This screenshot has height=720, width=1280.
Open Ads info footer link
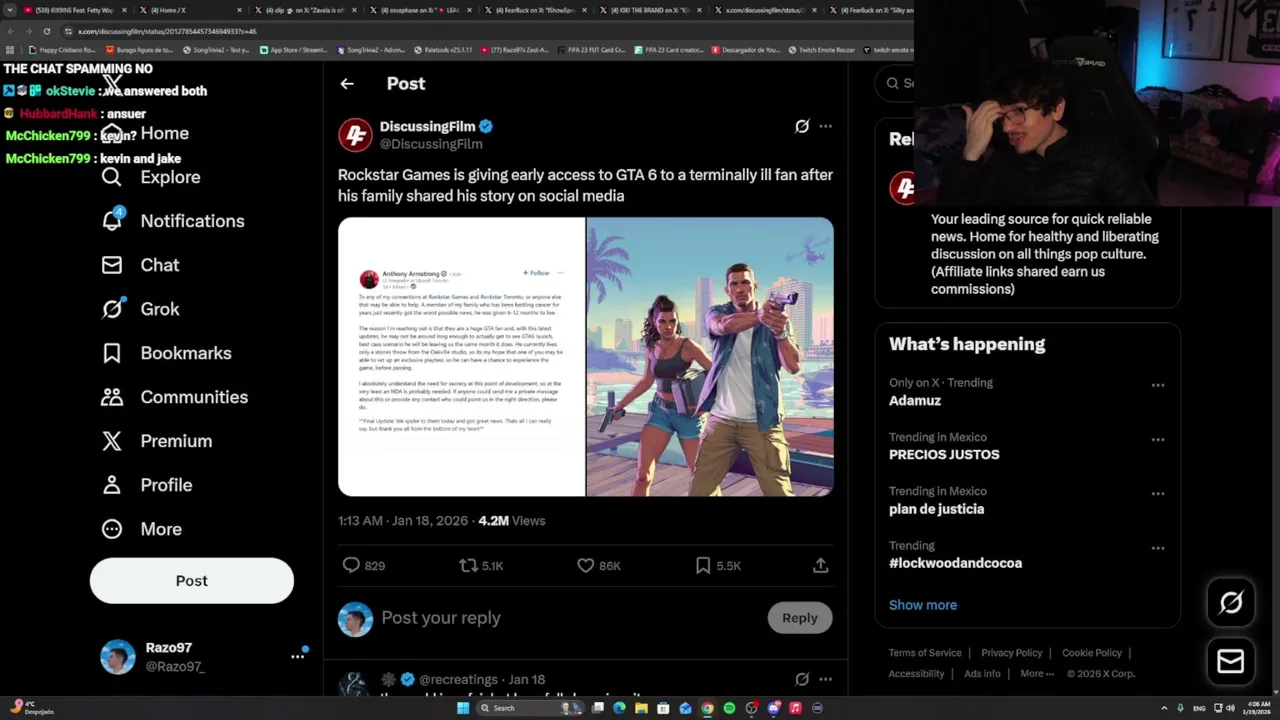click(982, 674)
